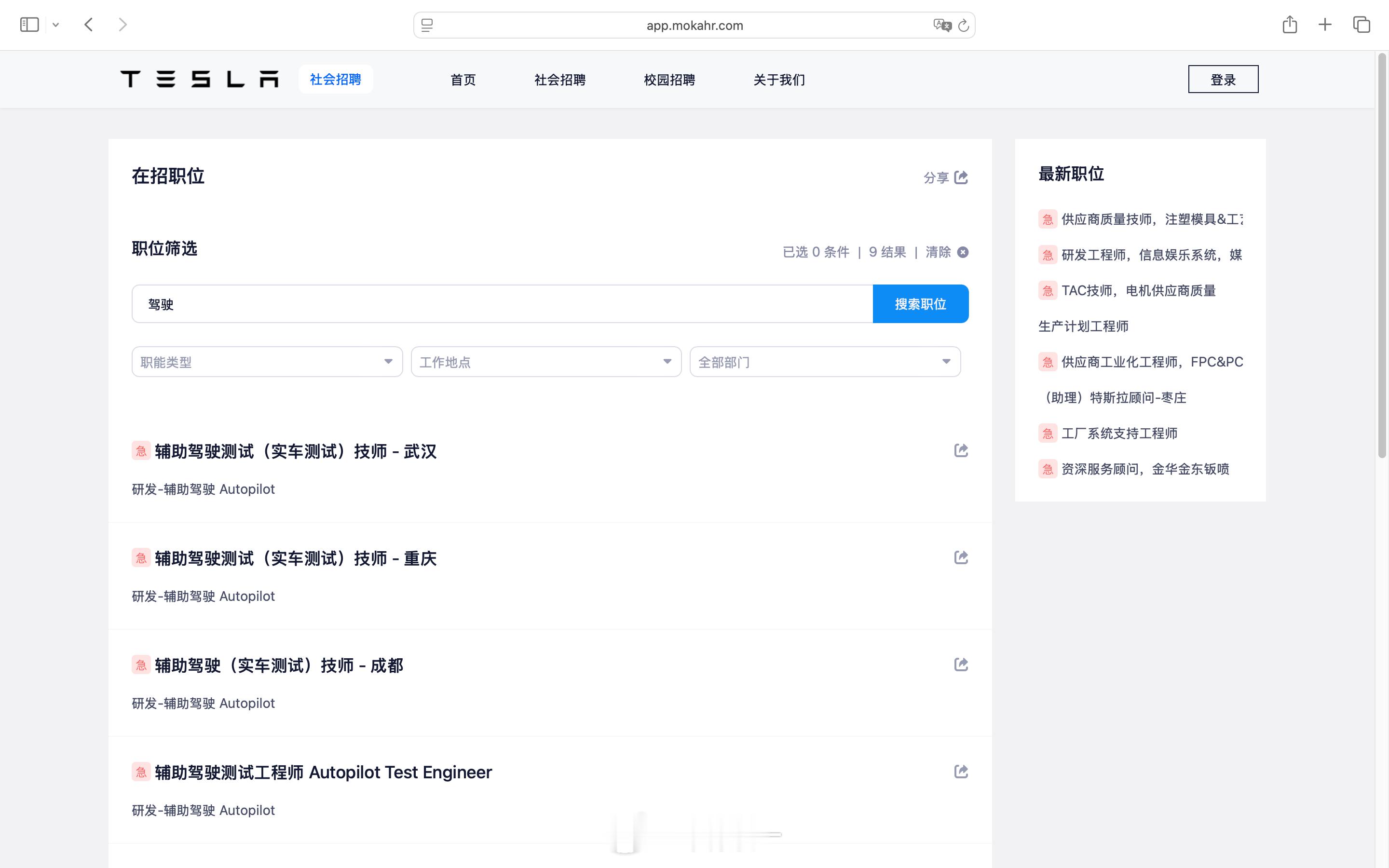Viewport: 1389px width, 868px height.
Task: Open job 辅助驾驶测试（实车测试）技师 - 武汉
Action: [x=296, y=451]
